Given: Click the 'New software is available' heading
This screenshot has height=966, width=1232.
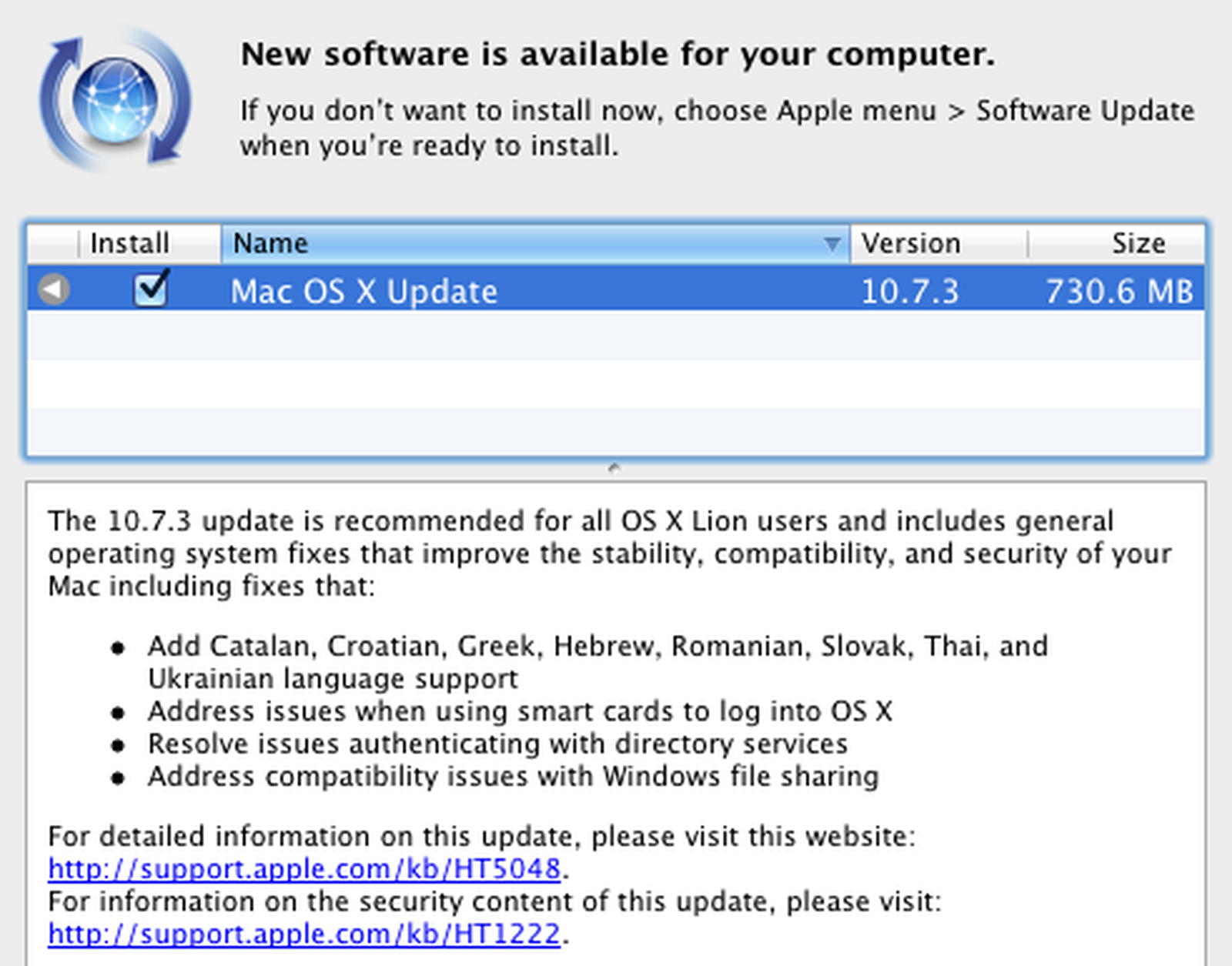Looking at the screenshot, I should point(618,55).
